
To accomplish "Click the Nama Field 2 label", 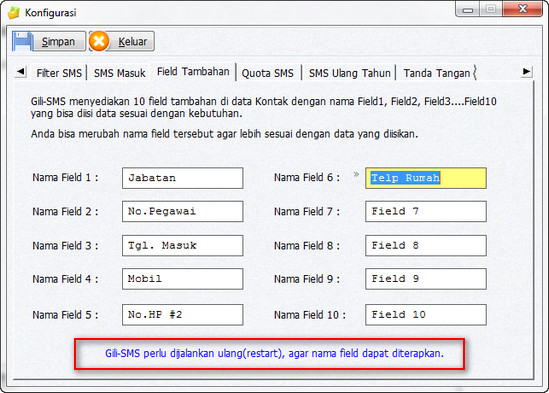I will coord(65,212).
